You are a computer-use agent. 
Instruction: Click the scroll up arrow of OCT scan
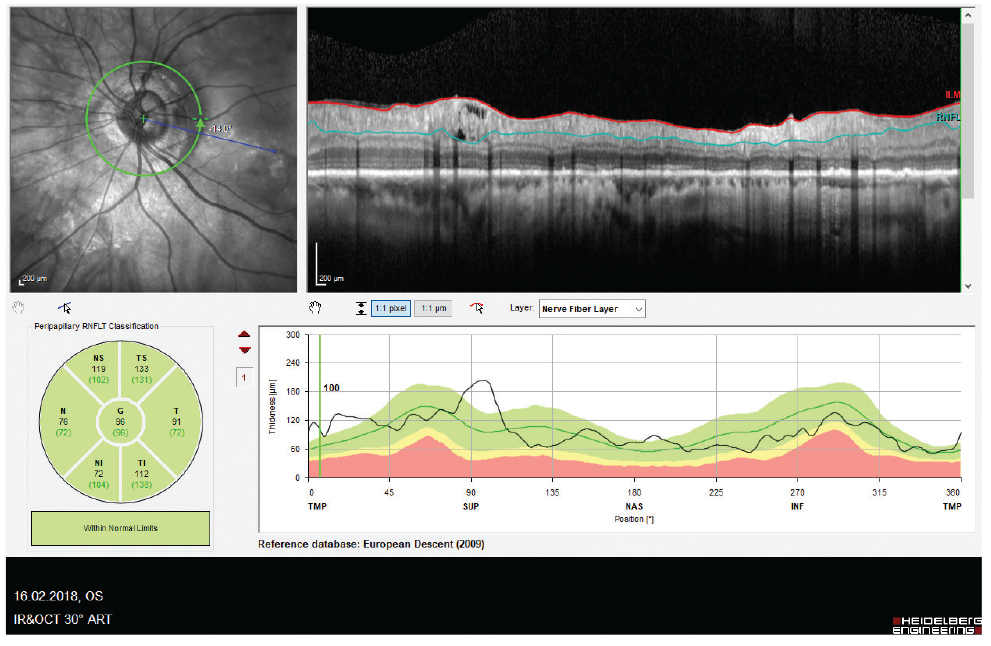click(968, 14)
